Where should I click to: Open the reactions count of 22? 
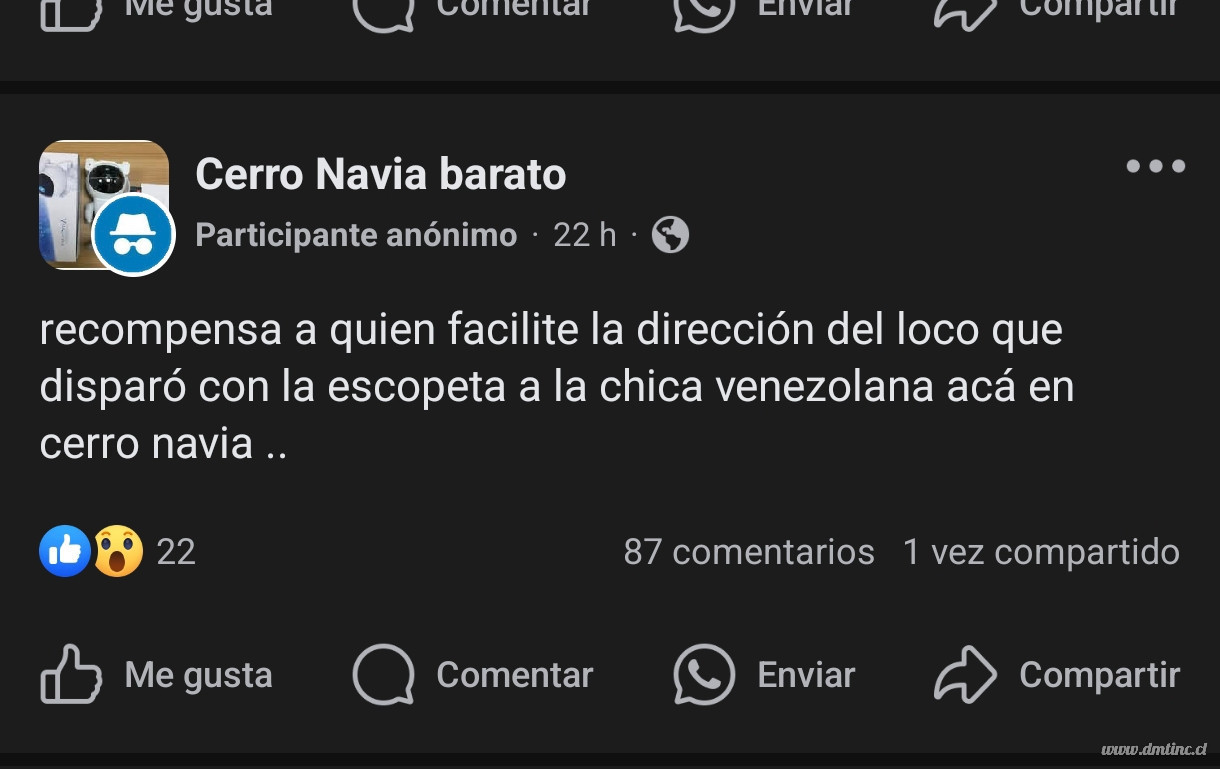coord(176,552)
